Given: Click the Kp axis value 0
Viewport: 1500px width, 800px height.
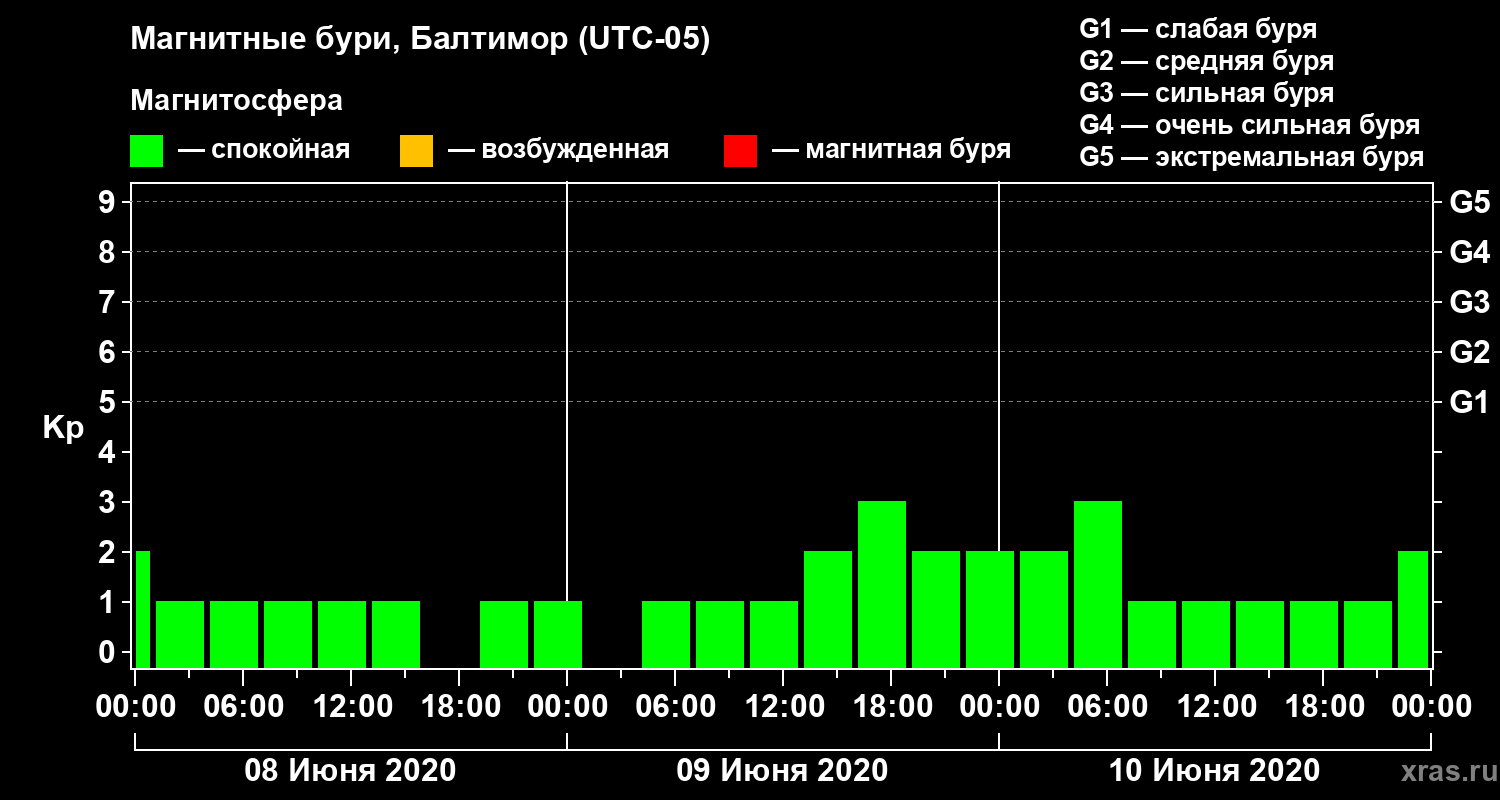Looking at the screenshot, I should (109, 652).
